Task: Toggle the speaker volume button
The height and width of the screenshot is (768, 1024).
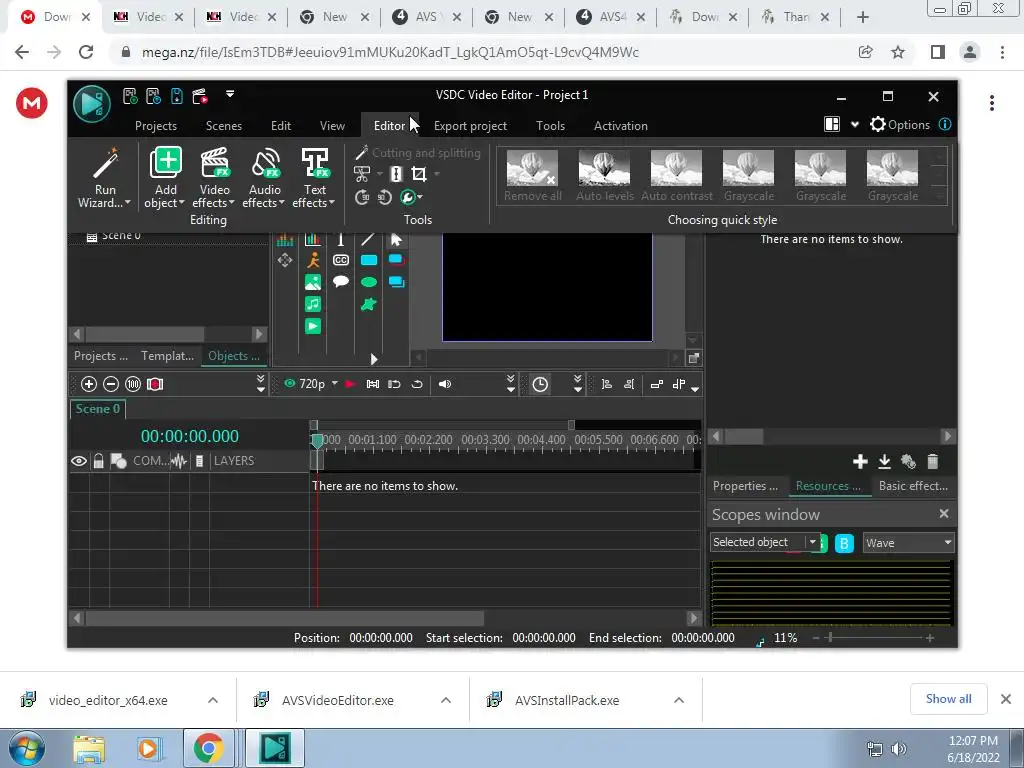Action: coord(445,384)
